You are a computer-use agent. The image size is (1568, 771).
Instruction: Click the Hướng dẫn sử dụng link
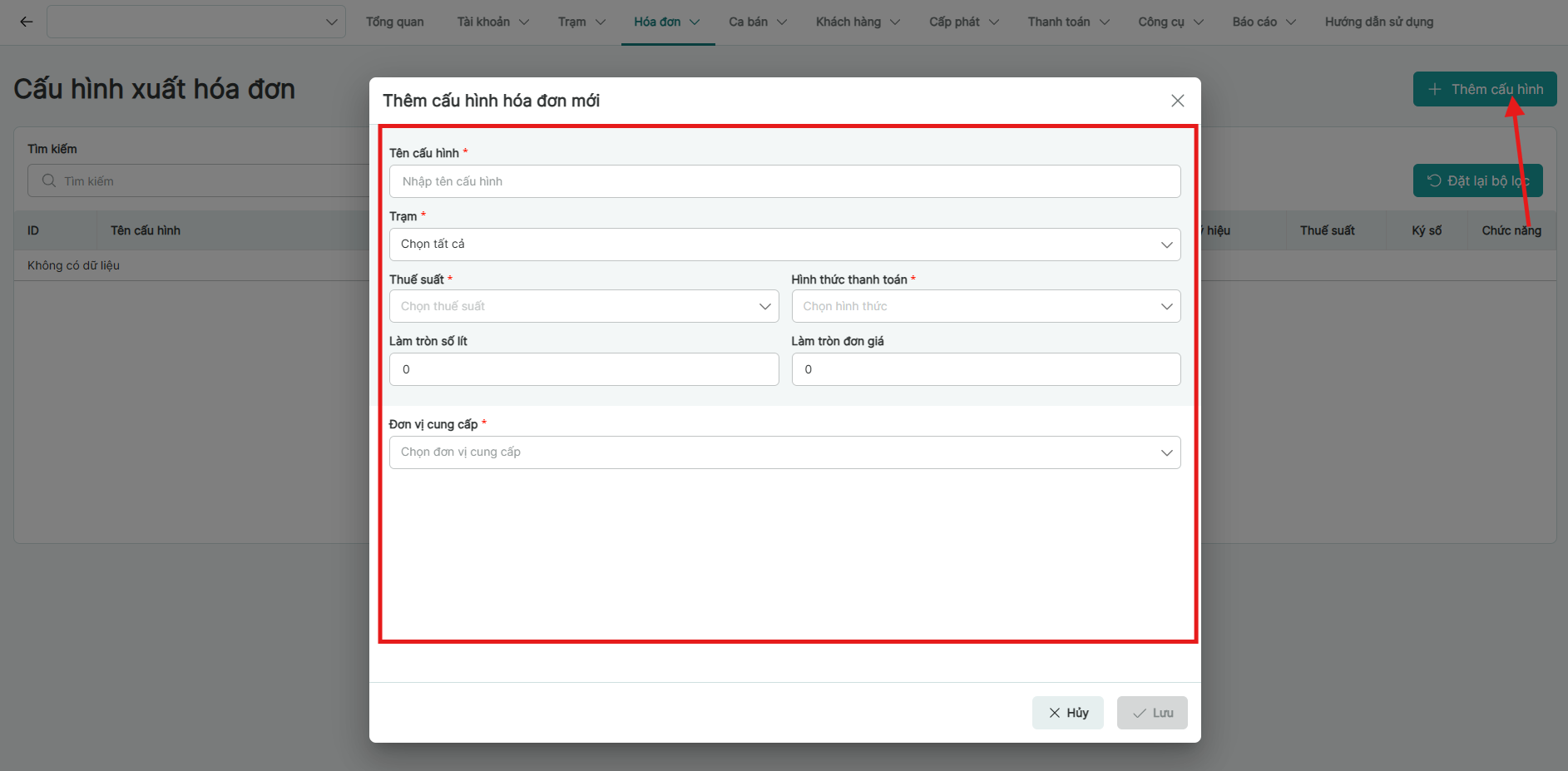click(x=1378, y=22)
